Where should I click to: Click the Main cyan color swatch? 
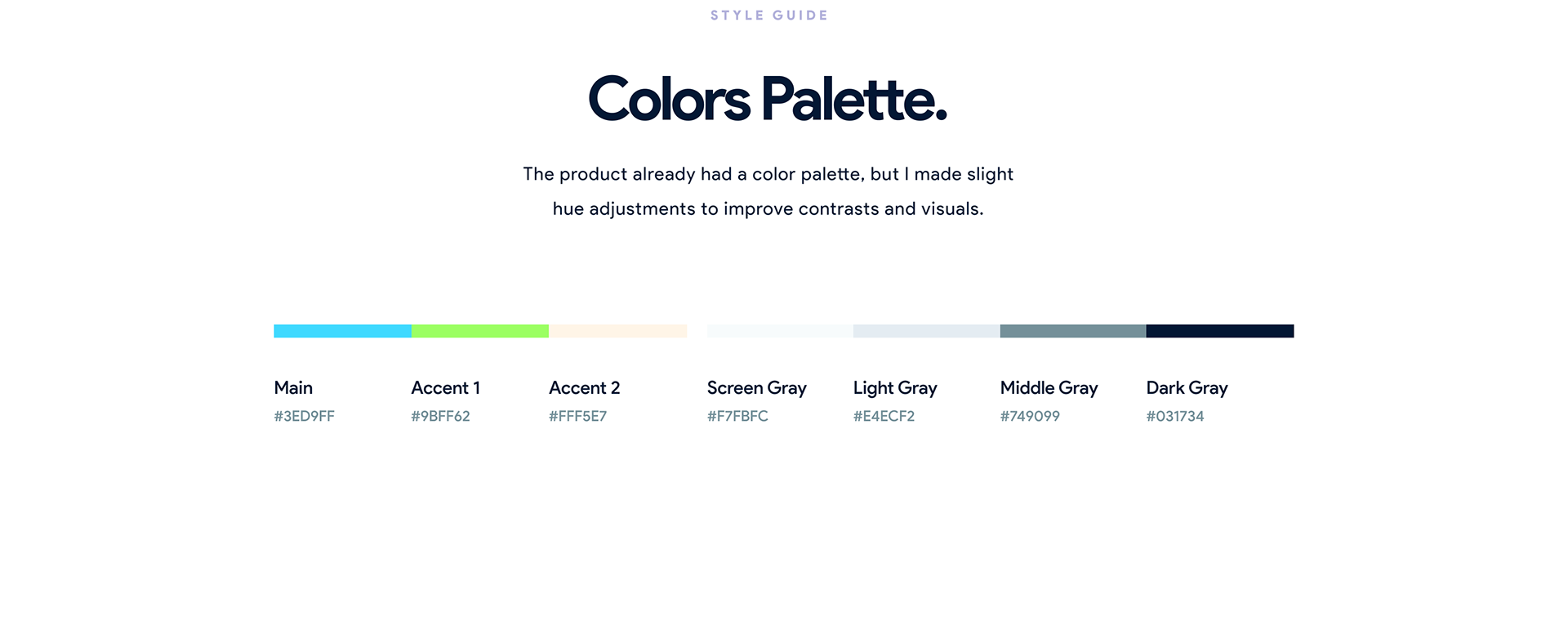[x=342, y=331]
